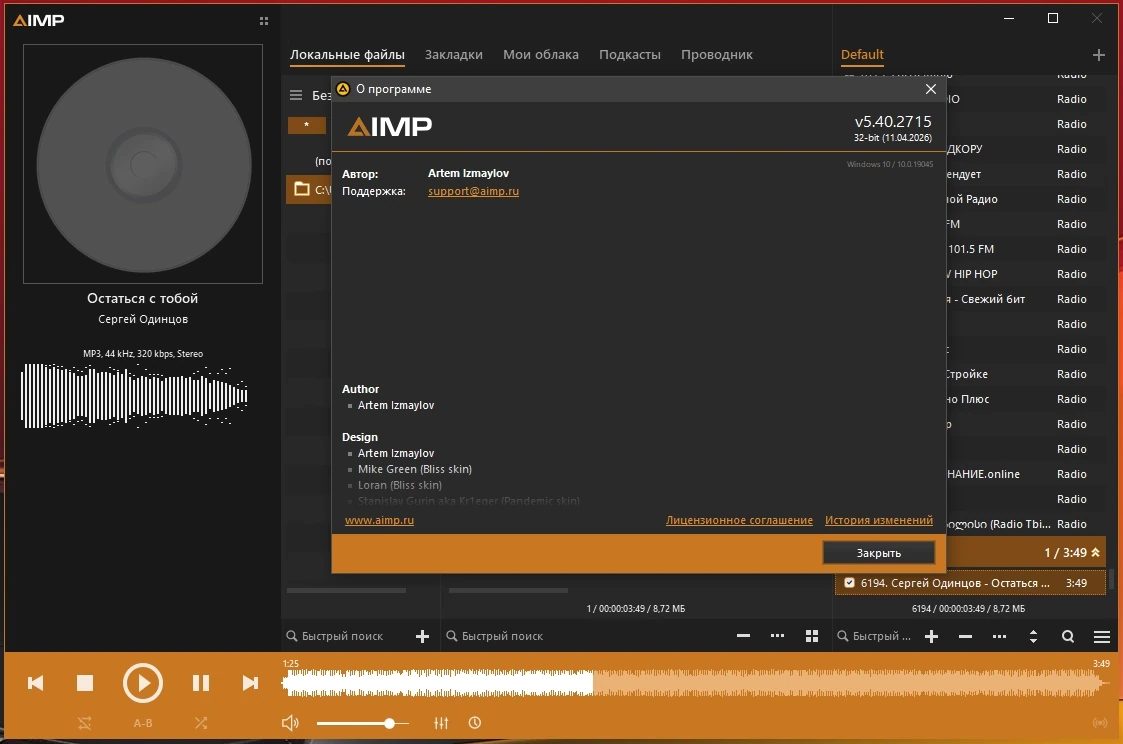Open the sleep timer clock icon

point(475,723)
